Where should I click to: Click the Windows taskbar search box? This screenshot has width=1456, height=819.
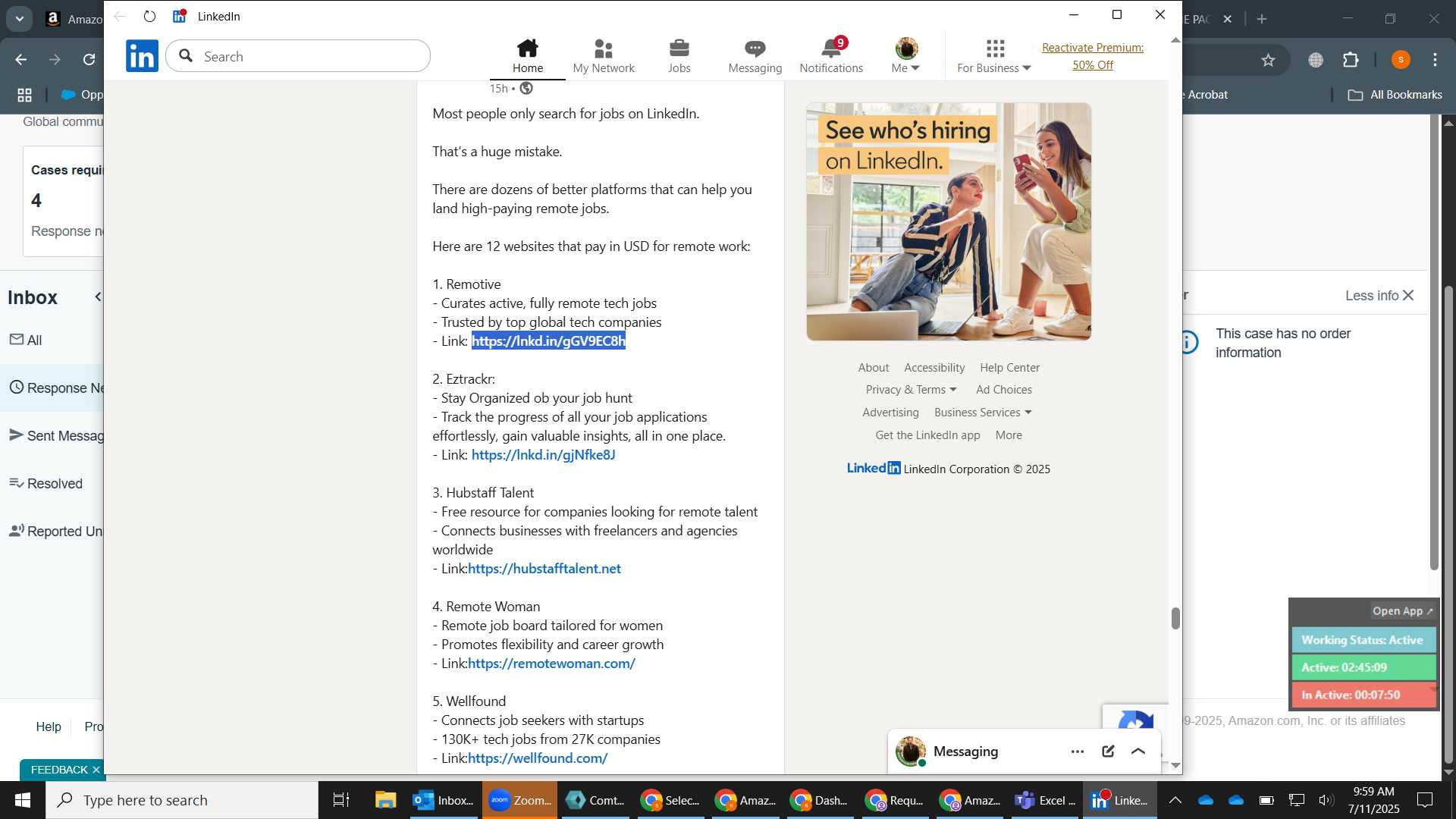(181, 800)
